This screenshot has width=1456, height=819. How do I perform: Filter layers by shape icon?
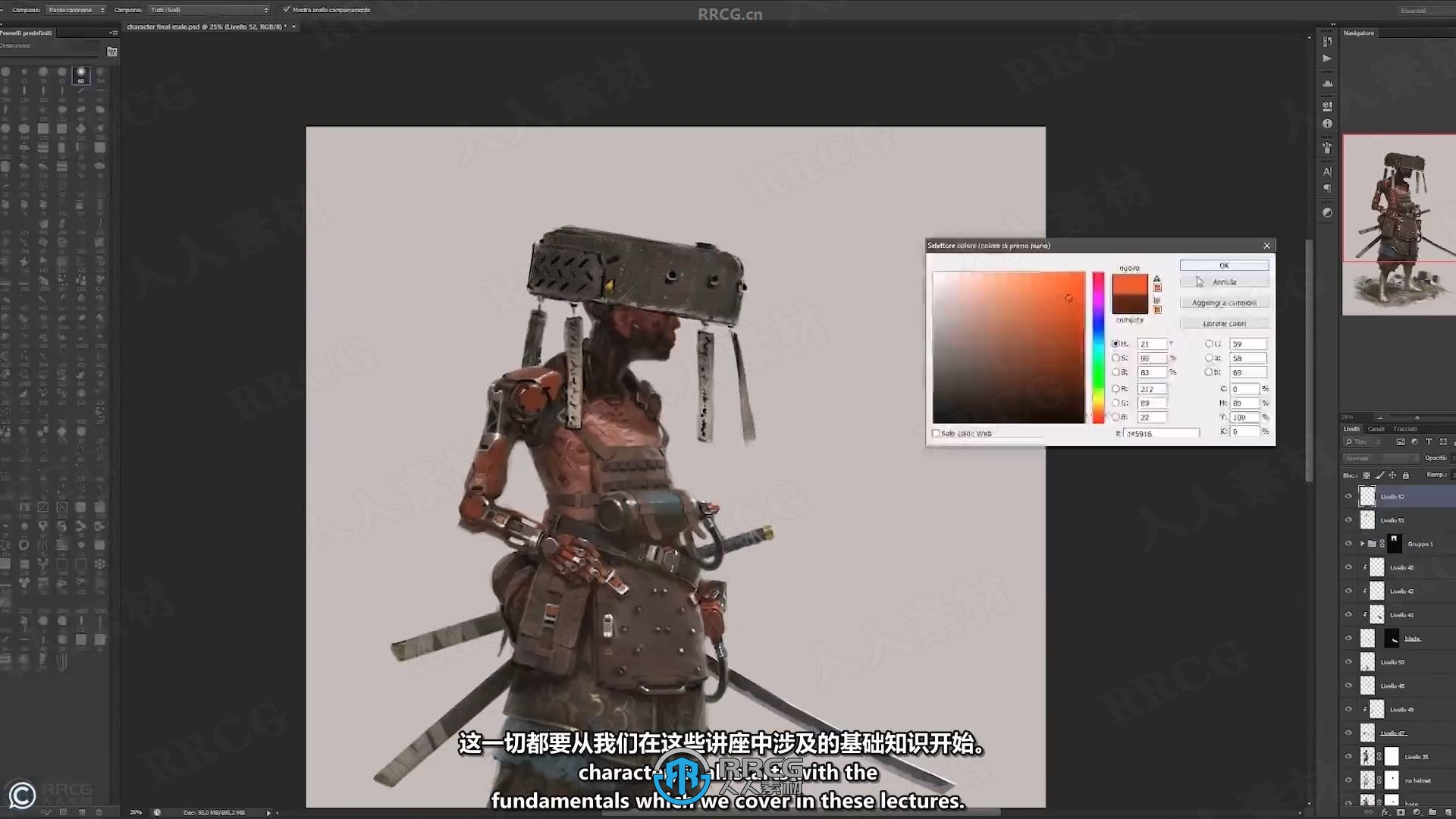(x=1443, y=441)
